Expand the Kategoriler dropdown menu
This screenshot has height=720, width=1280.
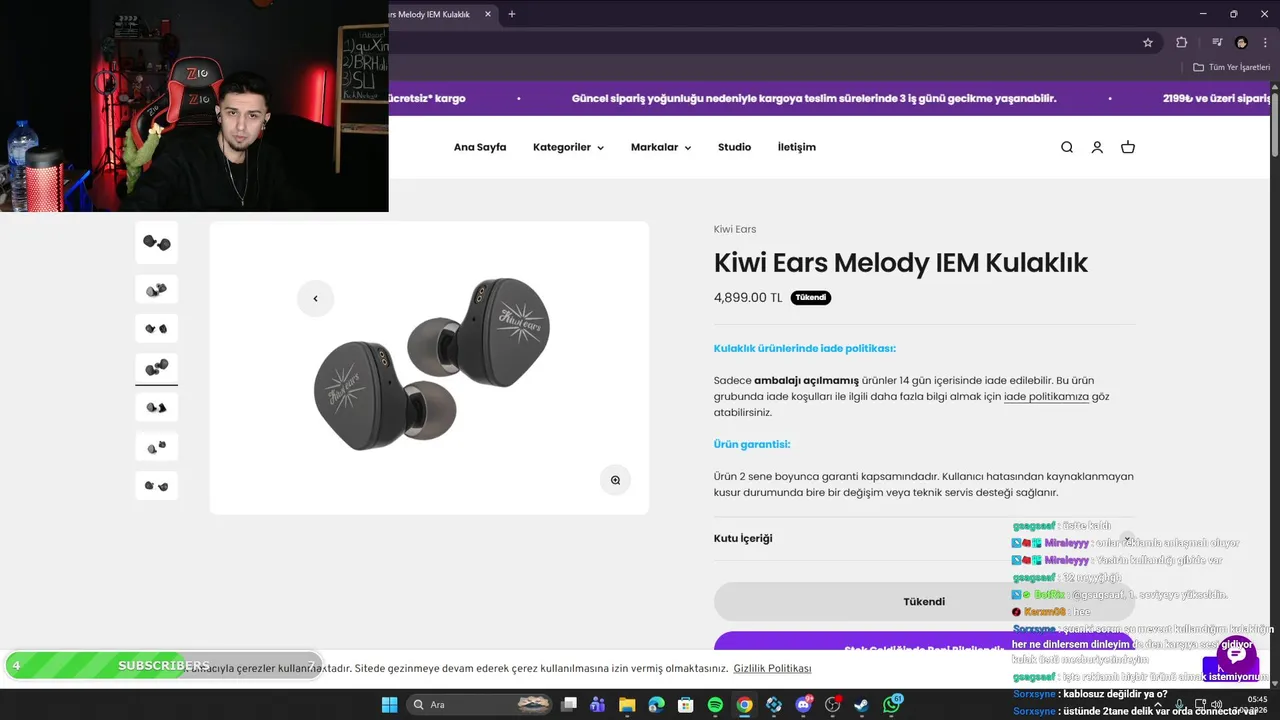568,147
